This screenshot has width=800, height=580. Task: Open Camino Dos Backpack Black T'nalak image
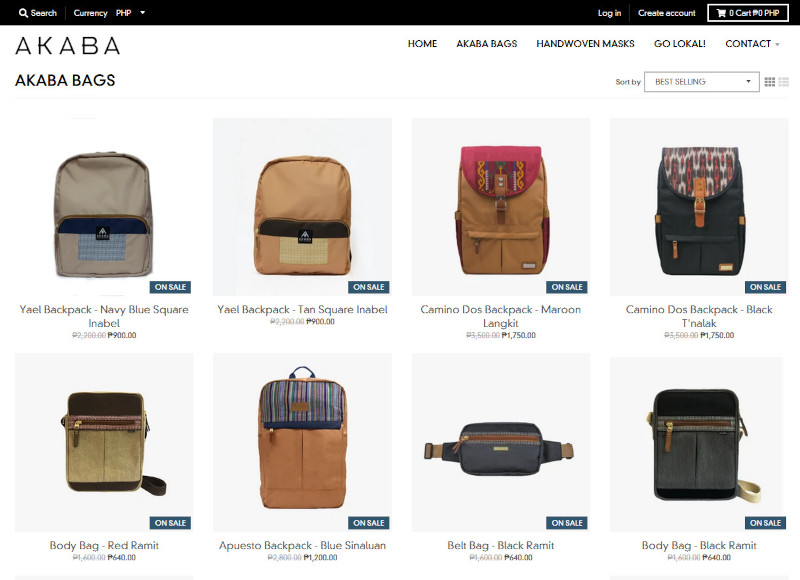coord(699,207)
